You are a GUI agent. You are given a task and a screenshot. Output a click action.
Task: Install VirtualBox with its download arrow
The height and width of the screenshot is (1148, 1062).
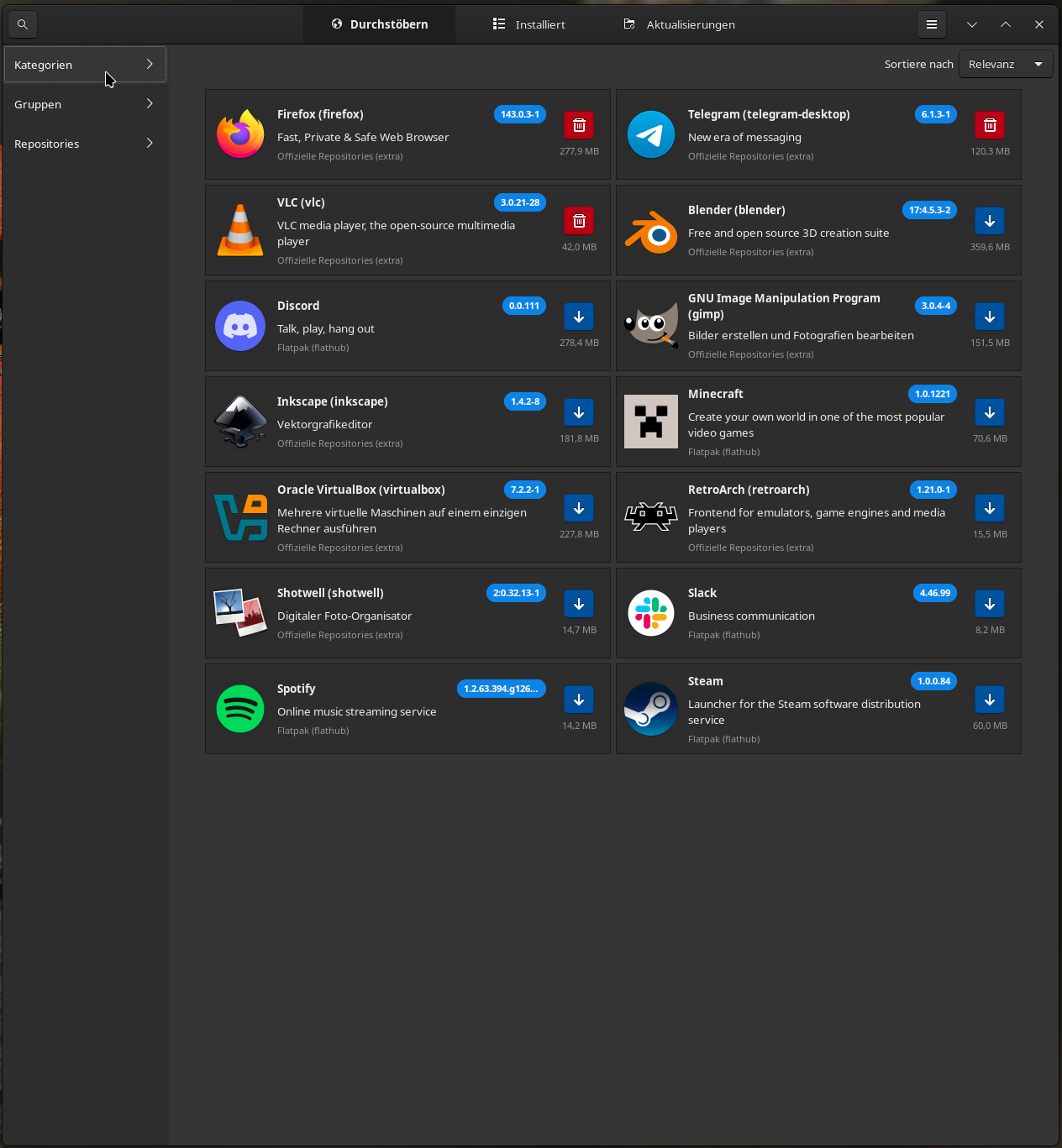[579, 508]
